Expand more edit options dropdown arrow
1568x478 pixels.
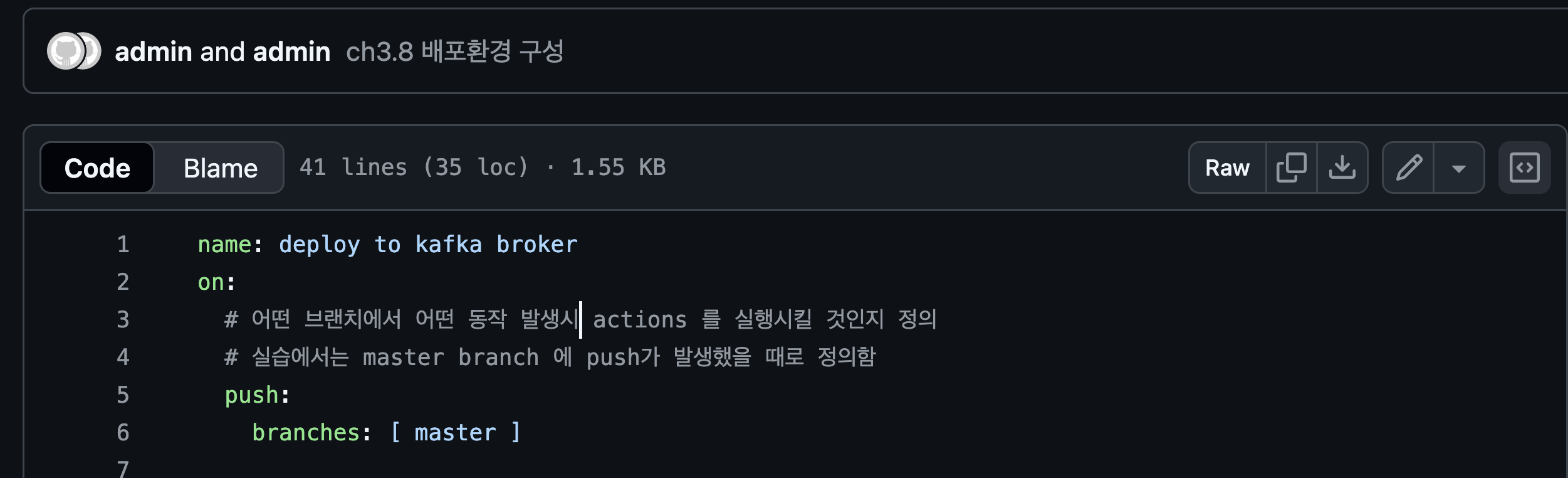(1458, 167)
